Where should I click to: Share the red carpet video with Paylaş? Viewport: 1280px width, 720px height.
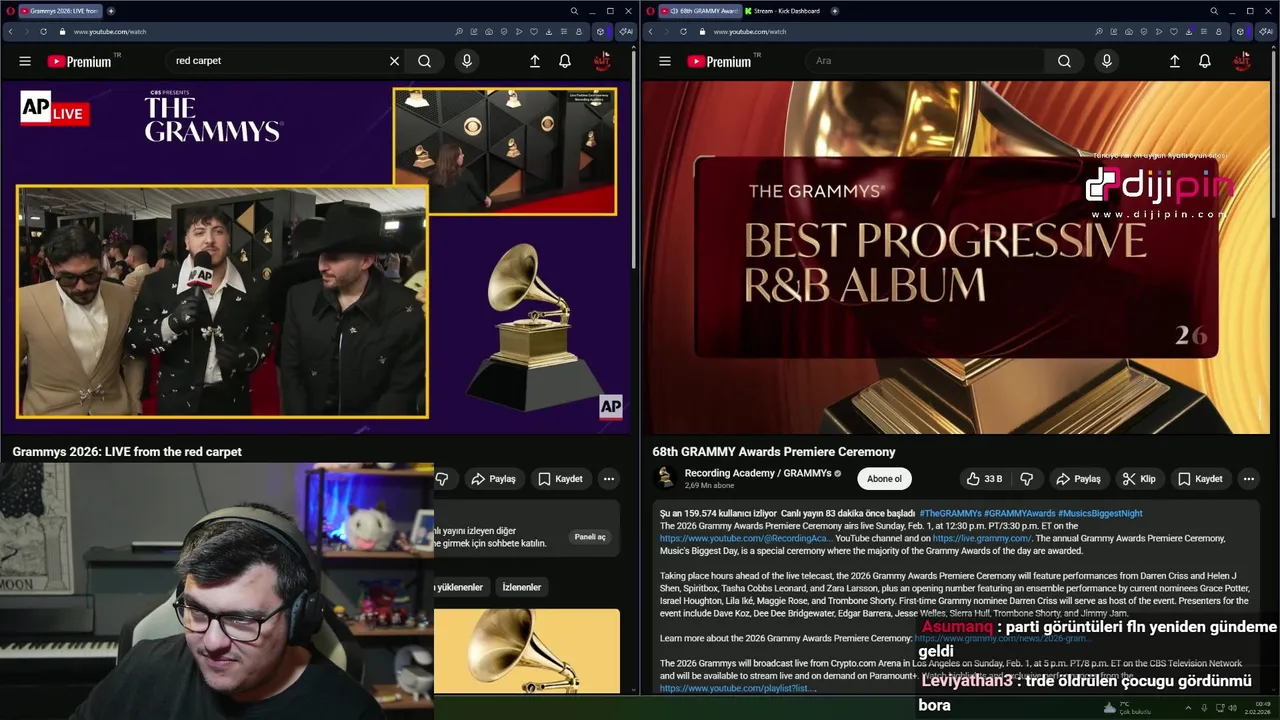(493, 479)
